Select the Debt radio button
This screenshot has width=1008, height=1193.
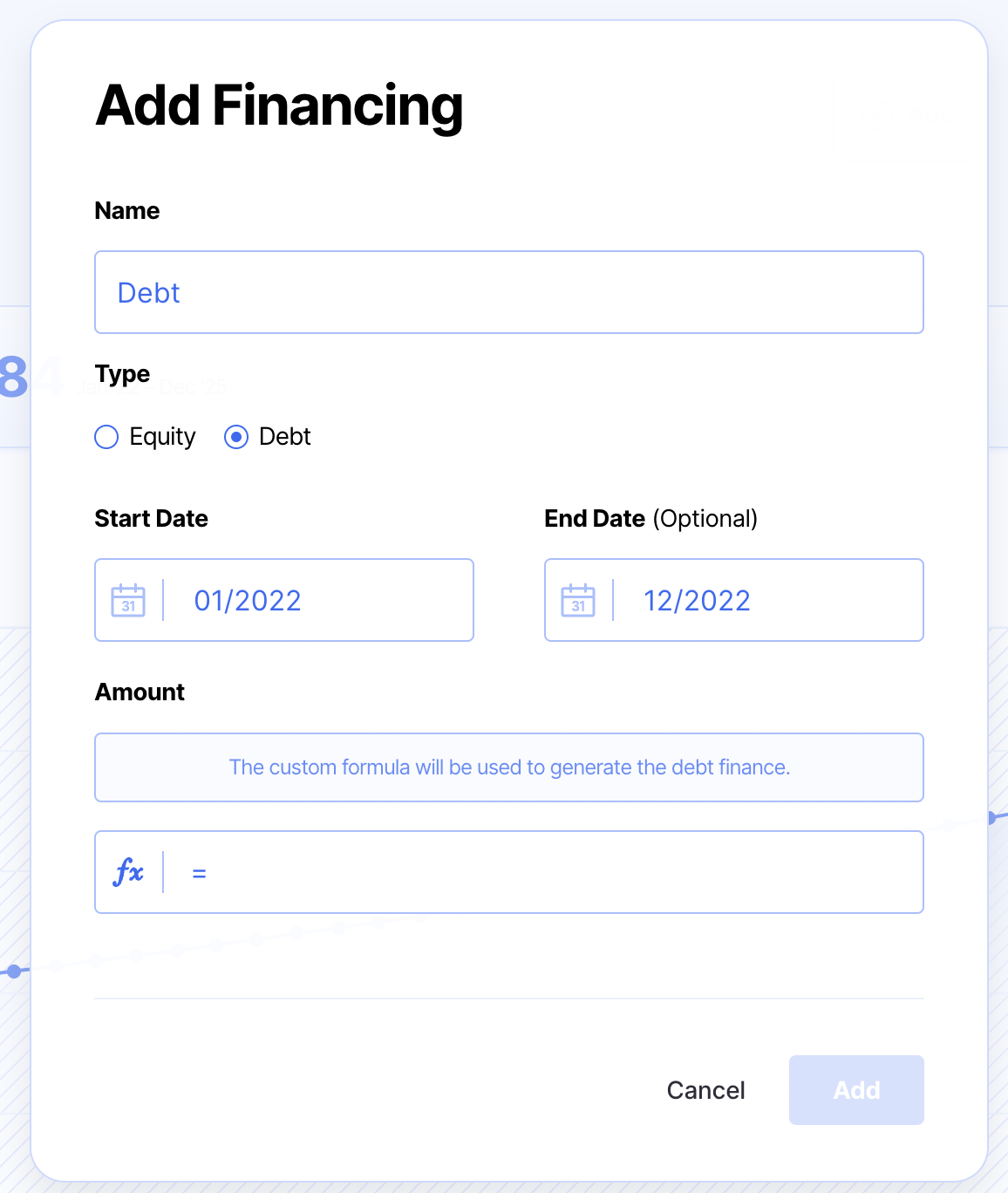pyautogui.click(x=236, y=437)
